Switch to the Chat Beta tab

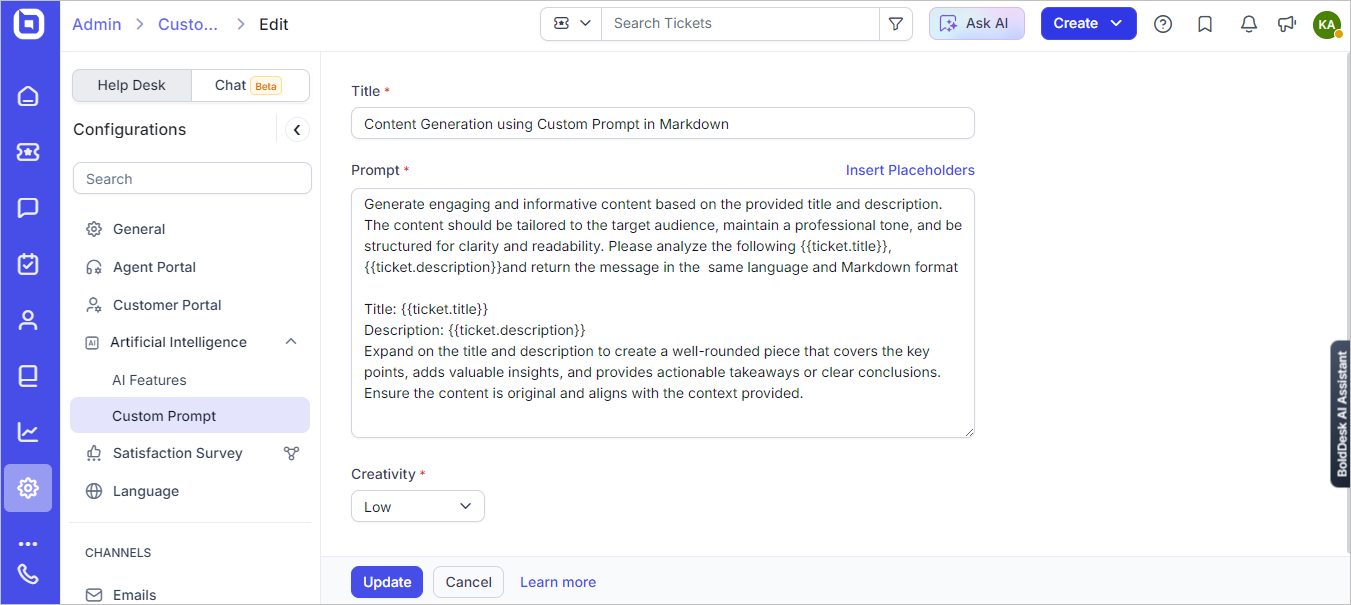(x=249, y=86)
